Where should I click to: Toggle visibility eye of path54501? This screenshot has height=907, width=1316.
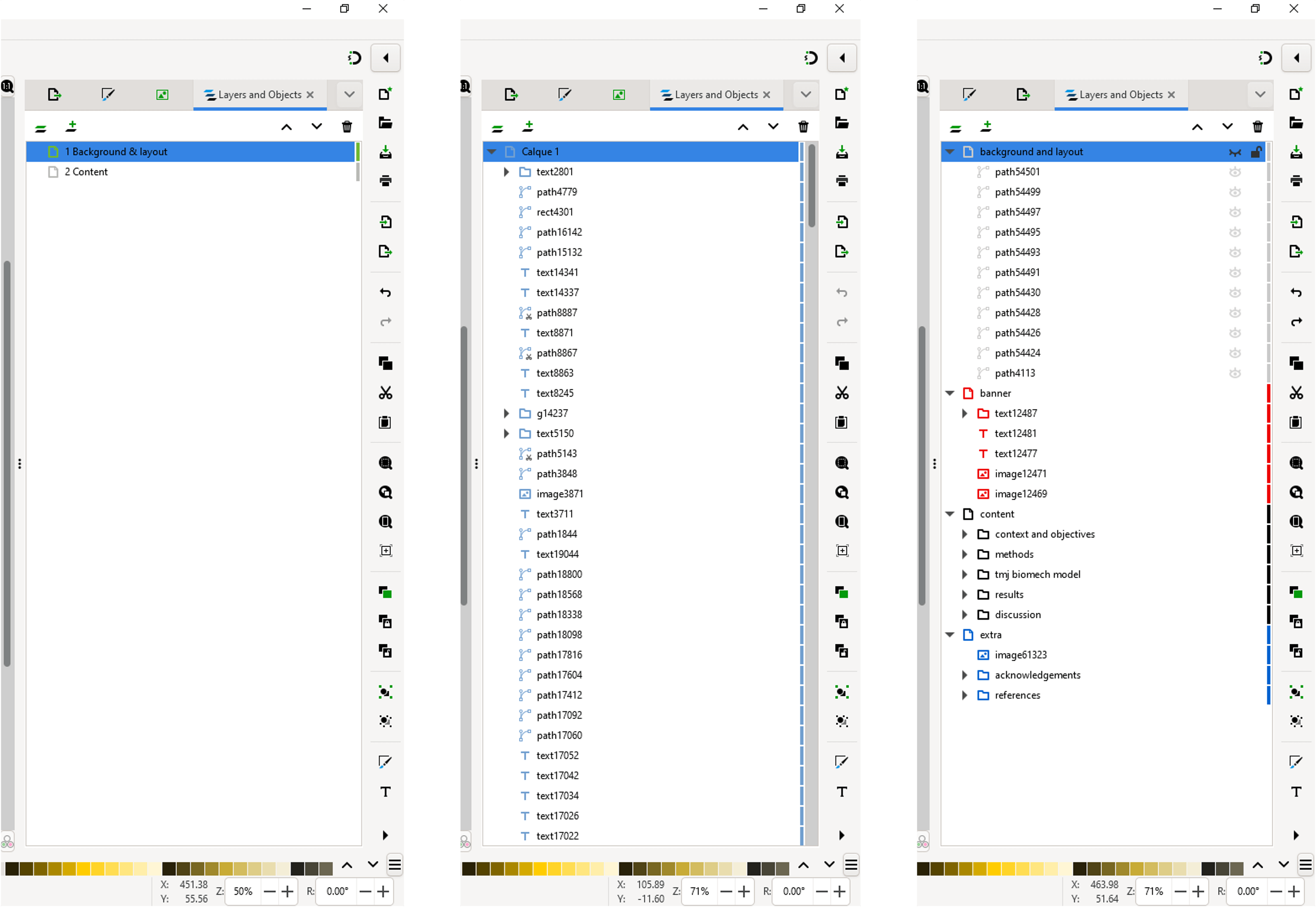tap(1235, 171)
